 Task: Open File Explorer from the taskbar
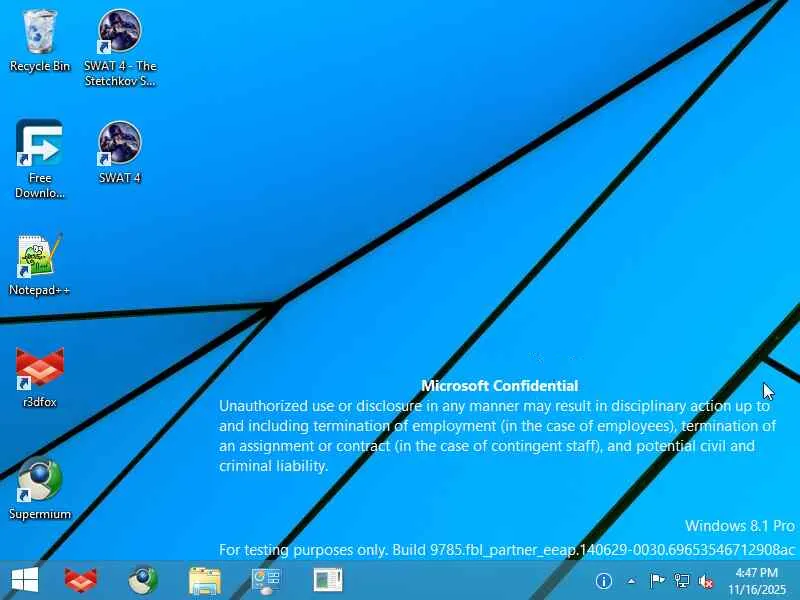click(x=205, y=581)
